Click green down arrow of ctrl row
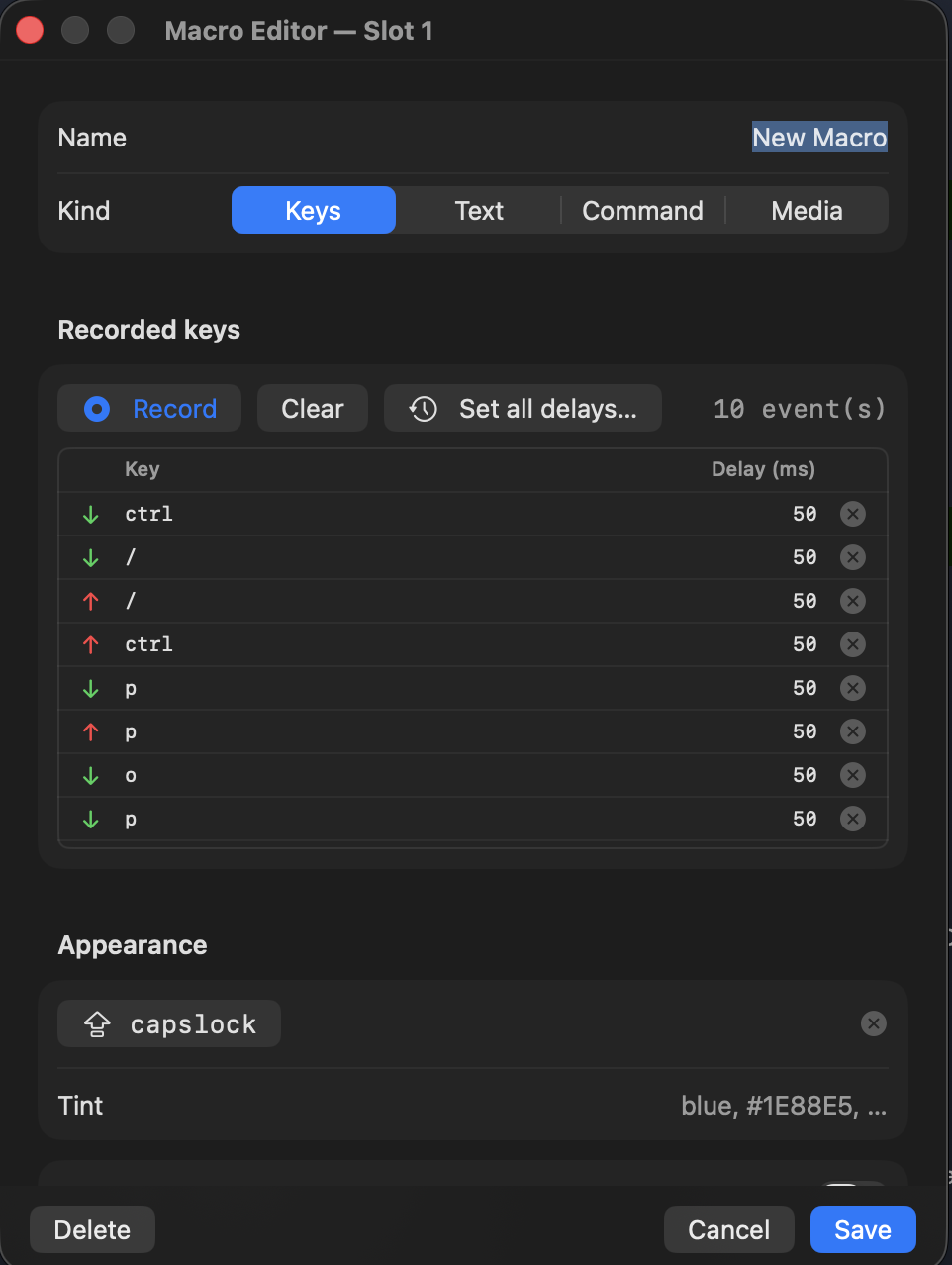This screenshot has height=1265, width=952. pyautogui.click(x=91, y=515)
